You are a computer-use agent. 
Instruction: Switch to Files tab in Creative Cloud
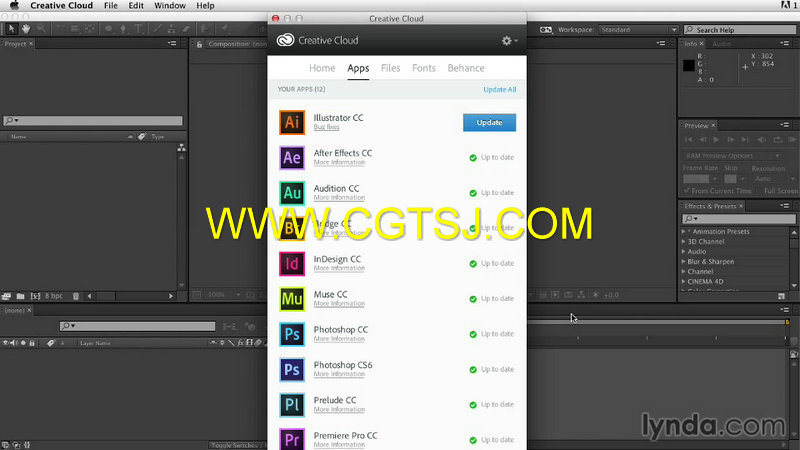[390, 68]
